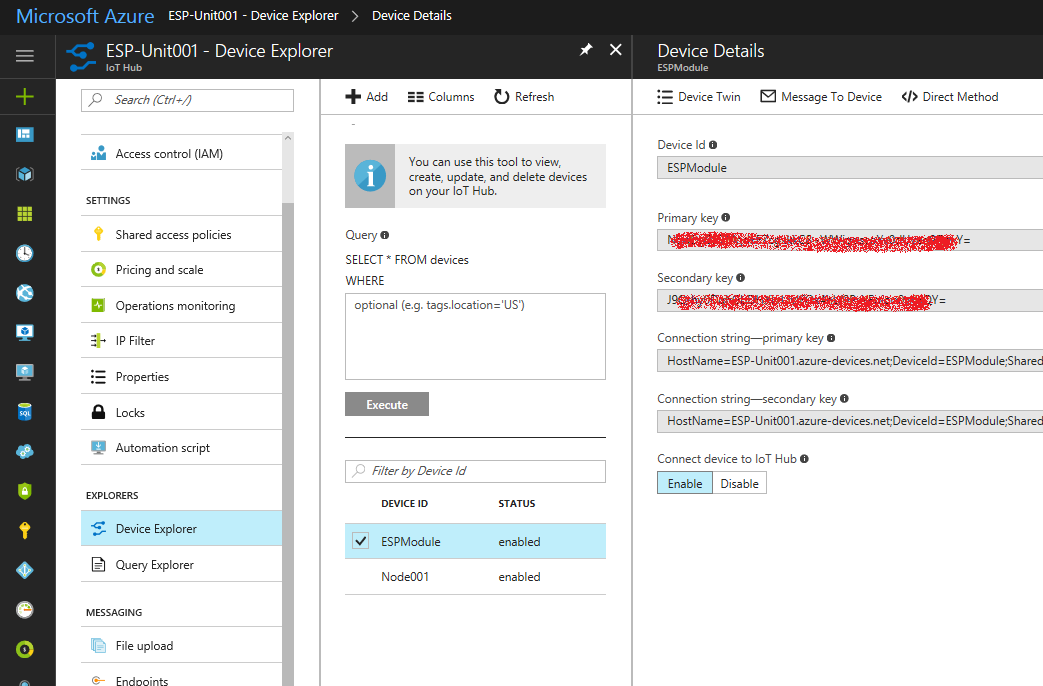Open Message To Device
Viewport: 1043px width, 686px height.
[821, 96]
